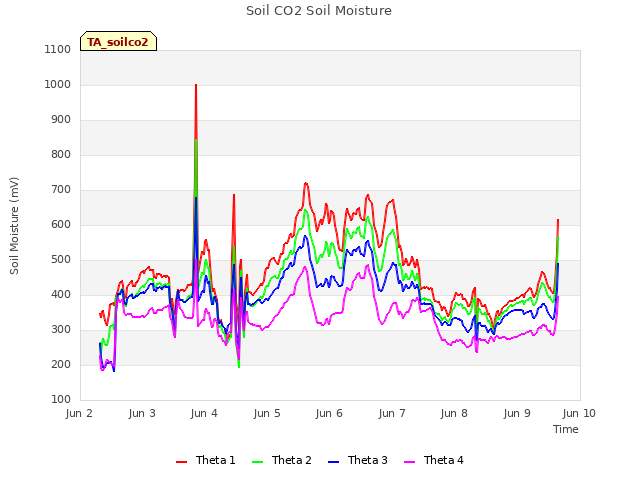640x480 pixels.
Task: Click the chart title Soil CO2 Soil Moisture
Action: (319, 11)
